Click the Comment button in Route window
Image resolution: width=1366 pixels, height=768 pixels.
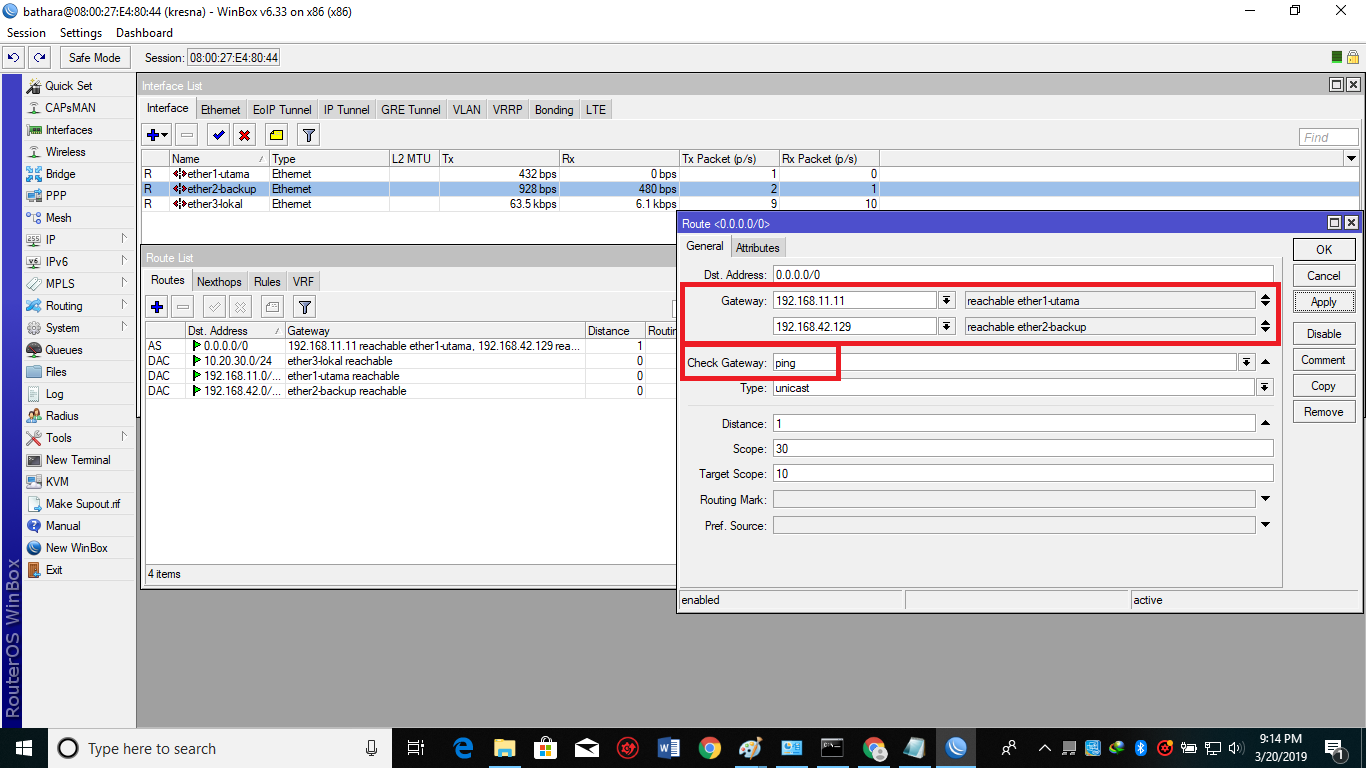tap(1324, 360)
